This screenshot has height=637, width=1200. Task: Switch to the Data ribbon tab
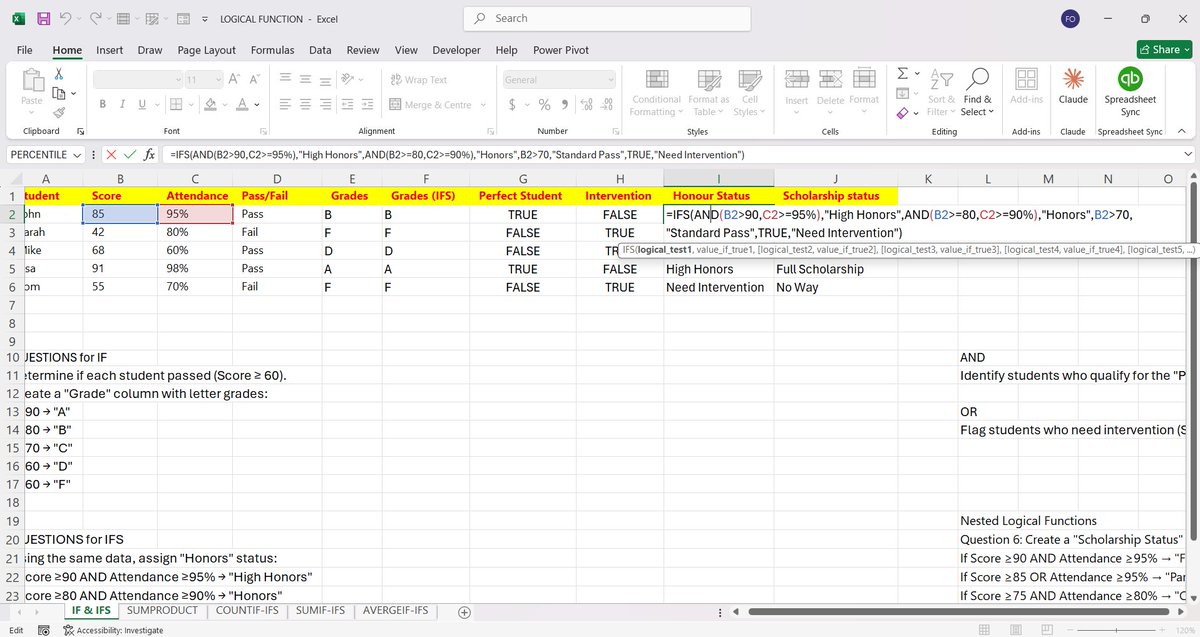tap(320, 50)
